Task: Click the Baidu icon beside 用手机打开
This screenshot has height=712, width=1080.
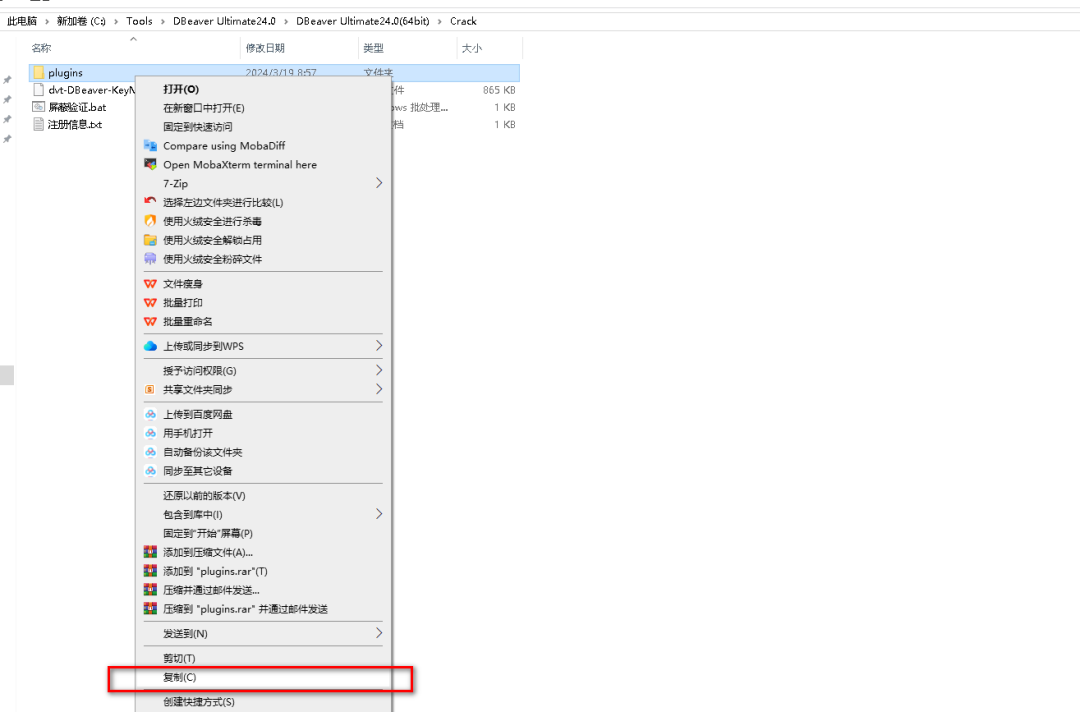Action: click(x=150, y=433)
